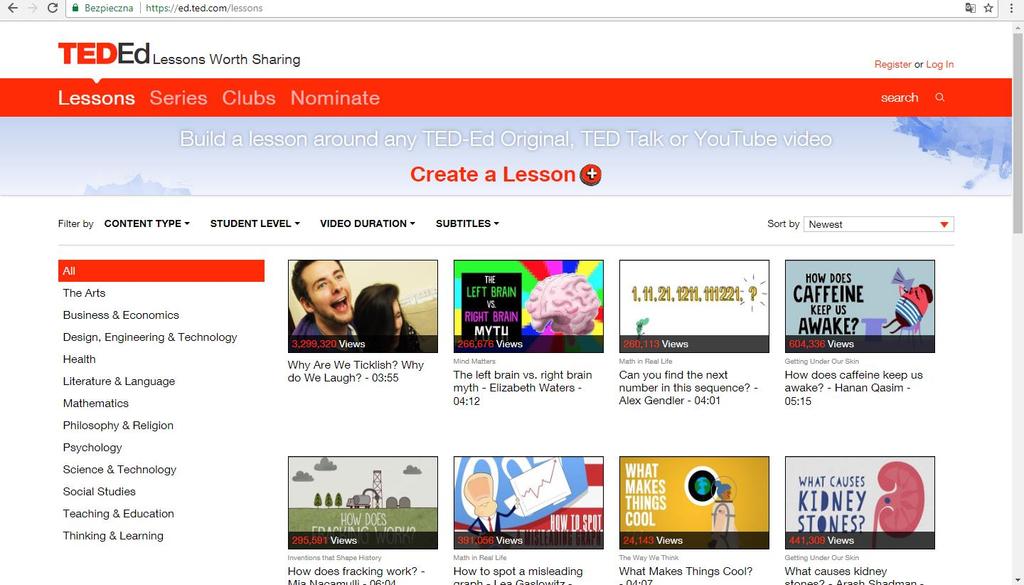Click The Way We Think label

point(648,558)
